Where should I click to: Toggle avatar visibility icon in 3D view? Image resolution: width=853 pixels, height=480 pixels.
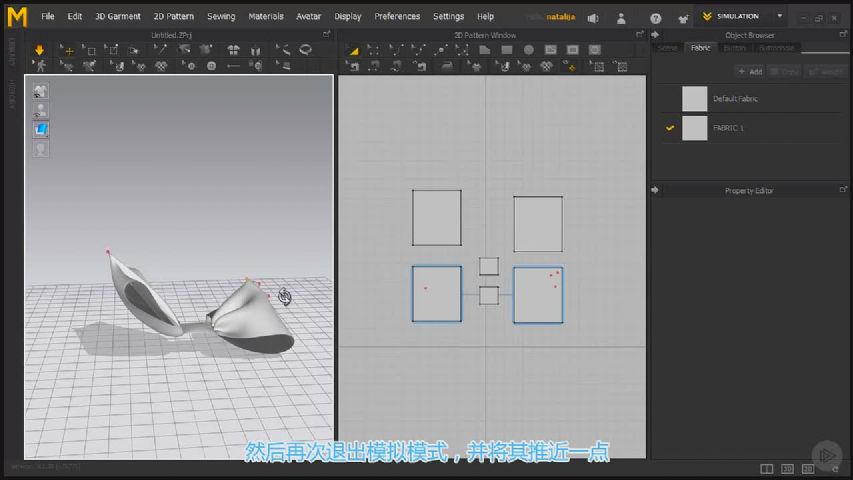[40, 110]
